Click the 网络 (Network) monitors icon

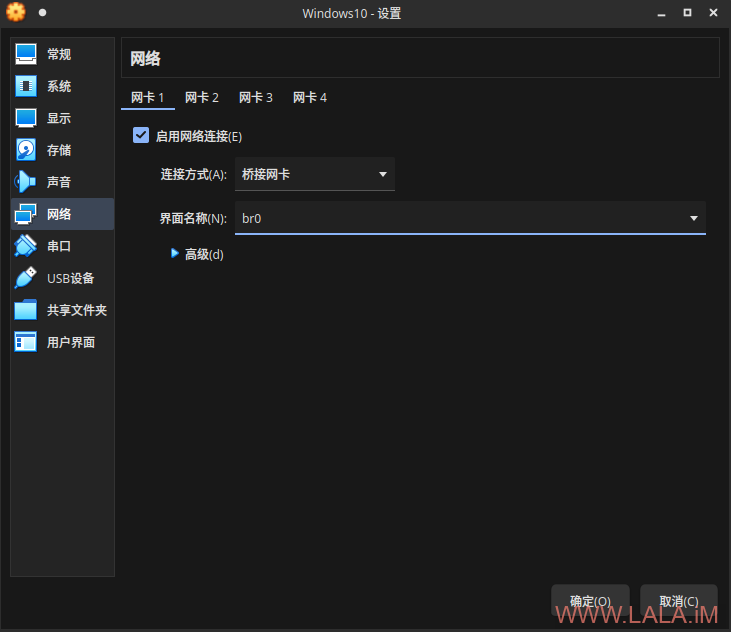tap(26, 214)
